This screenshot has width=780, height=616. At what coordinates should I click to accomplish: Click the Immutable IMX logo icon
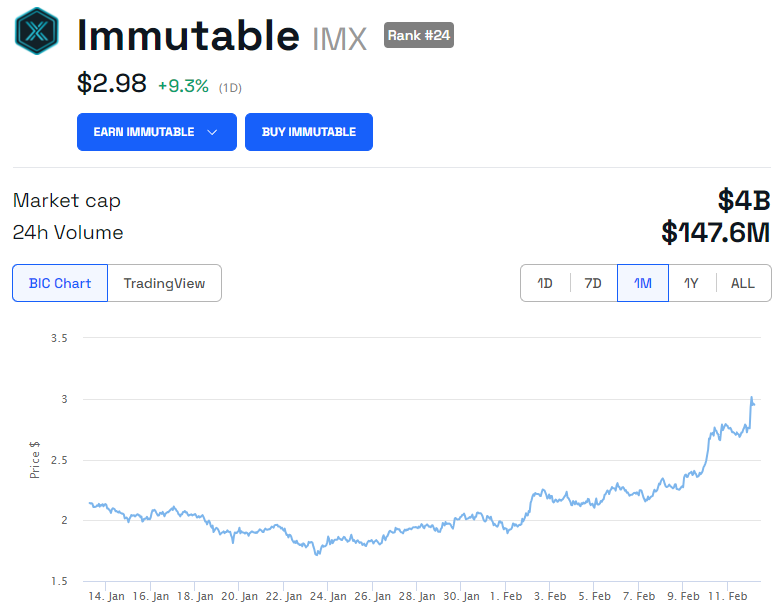(x=37, y=31)
